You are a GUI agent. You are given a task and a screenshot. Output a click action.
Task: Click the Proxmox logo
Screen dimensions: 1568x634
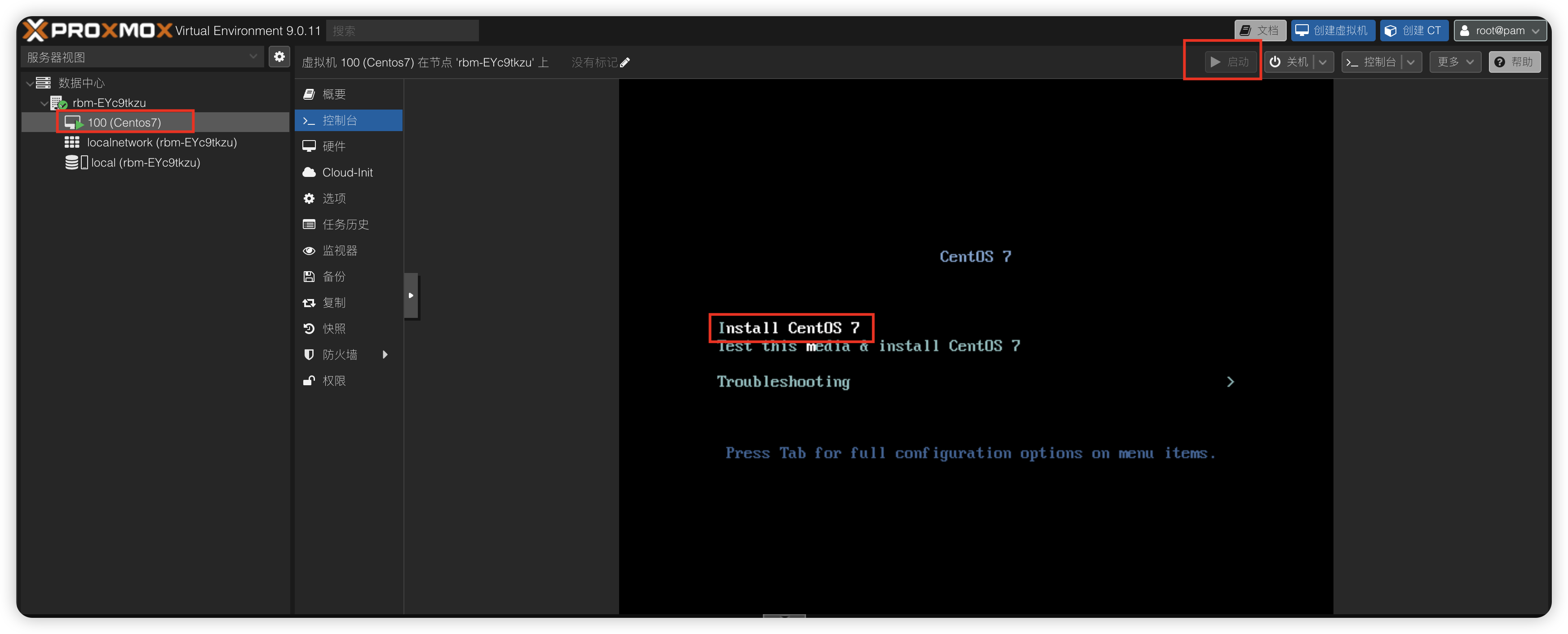pyautogui.click(x=97, y=30)
